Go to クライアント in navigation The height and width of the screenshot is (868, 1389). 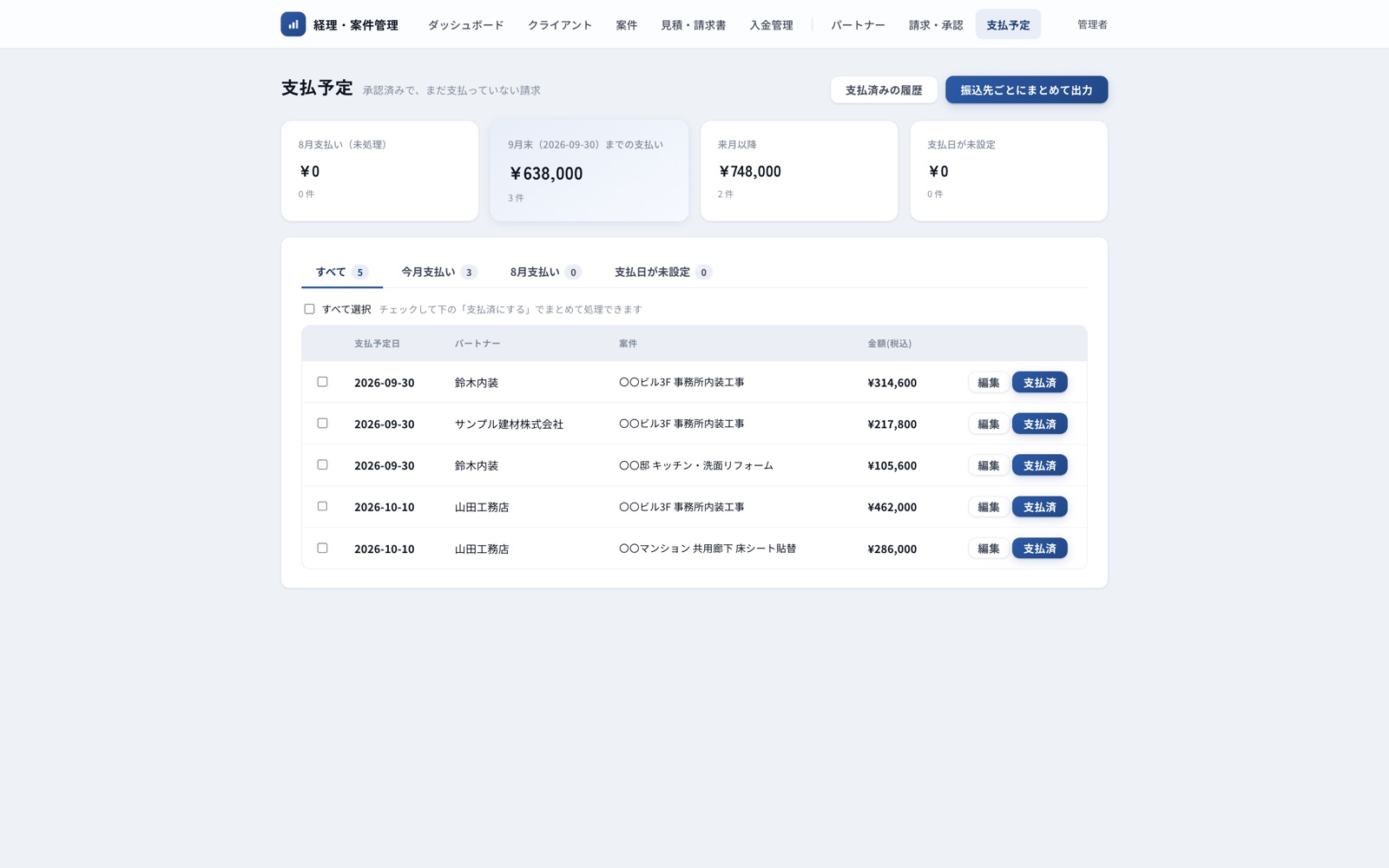pos(560,25)
